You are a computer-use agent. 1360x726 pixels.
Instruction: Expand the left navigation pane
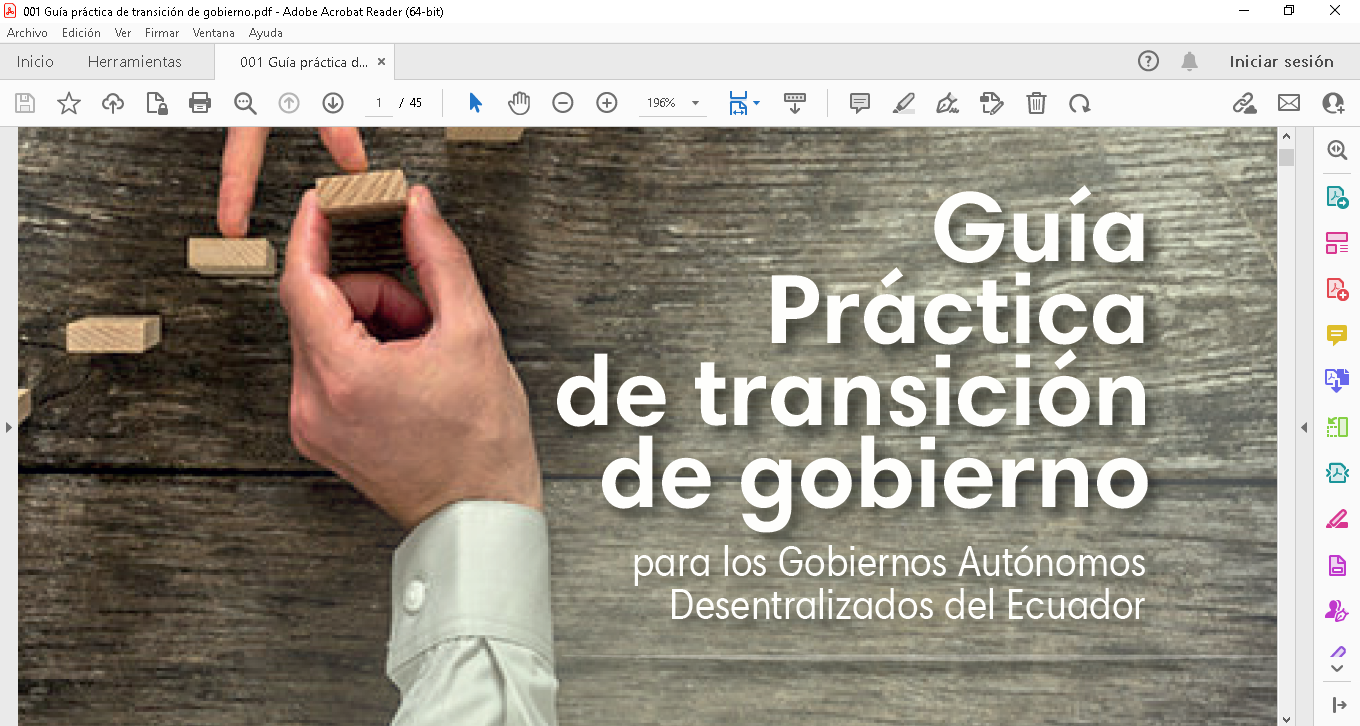8,427
